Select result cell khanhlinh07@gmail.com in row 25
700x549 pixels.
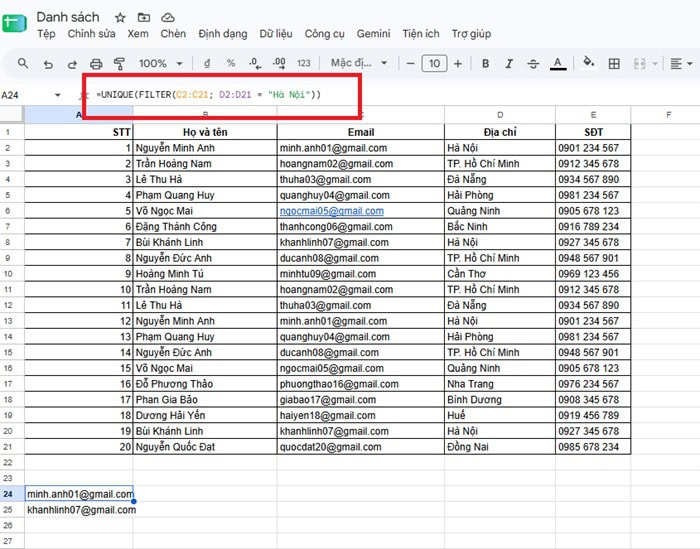point(81,510)
